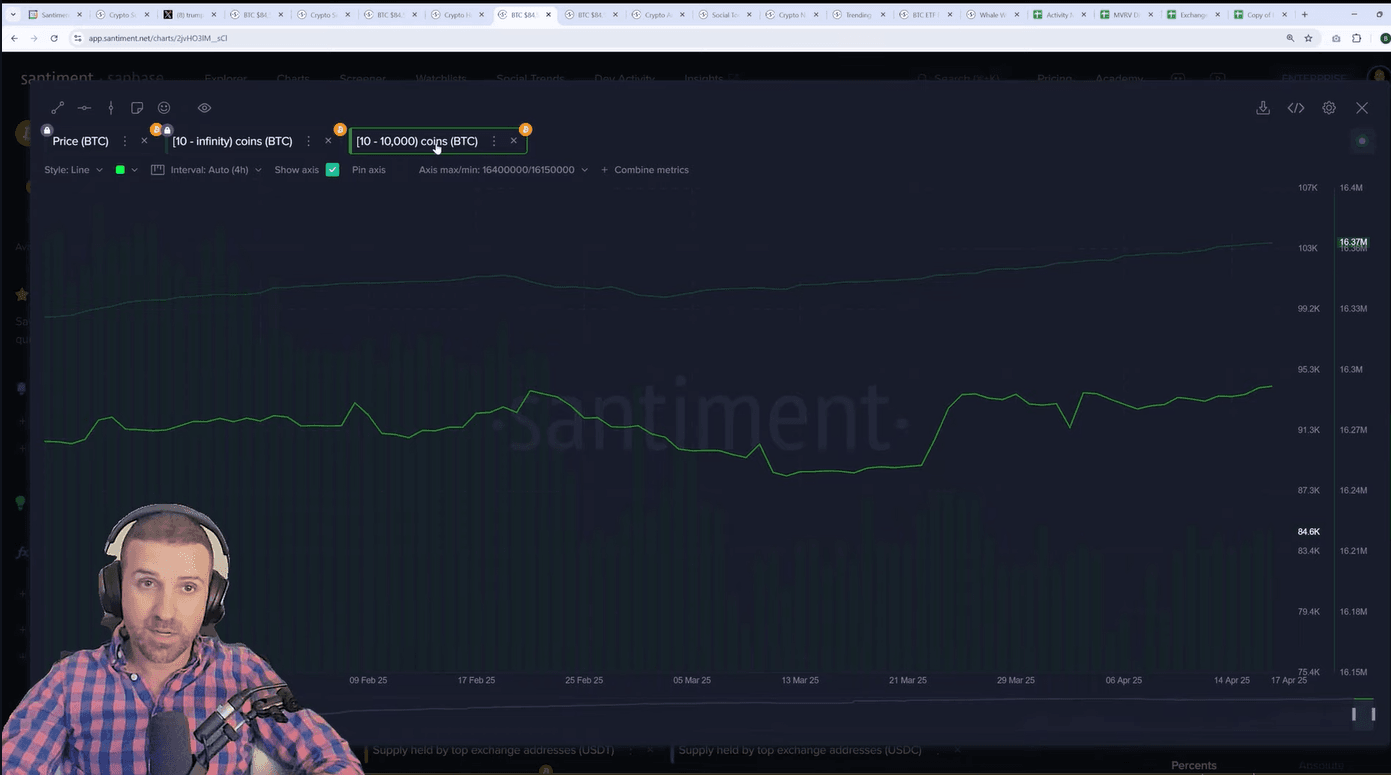Select the [10 - infinity) coins metric tab

tap(232, 141)
